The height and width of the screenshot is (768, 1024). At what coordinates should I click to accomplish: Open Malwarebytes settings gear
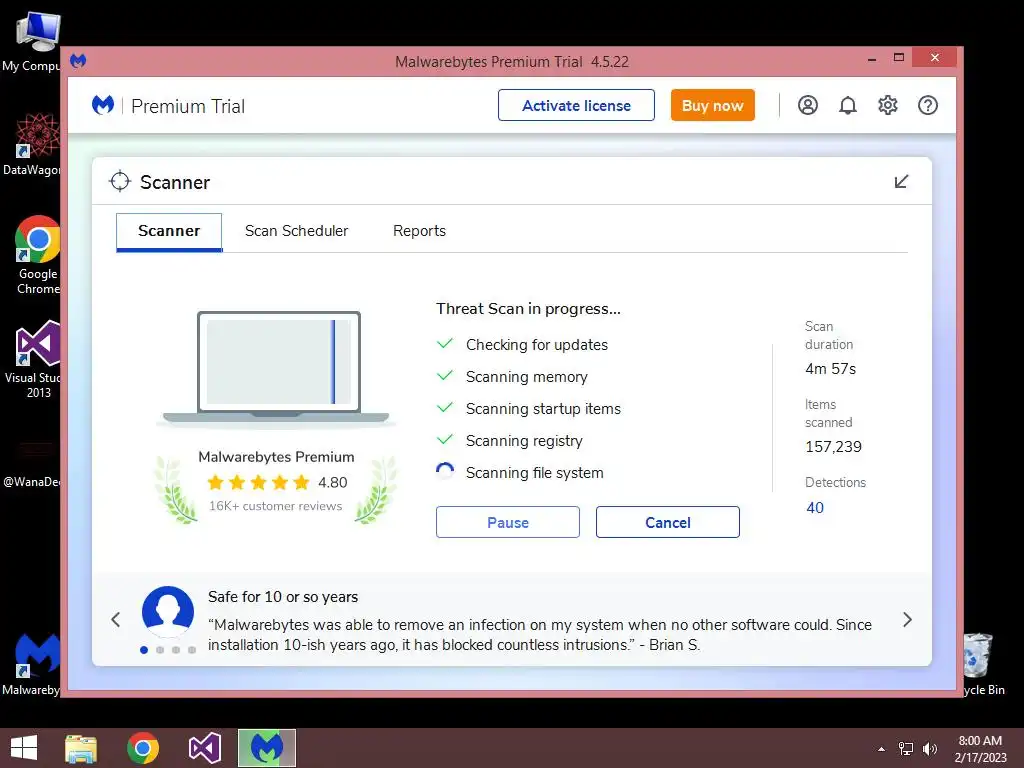pos(888,105)
